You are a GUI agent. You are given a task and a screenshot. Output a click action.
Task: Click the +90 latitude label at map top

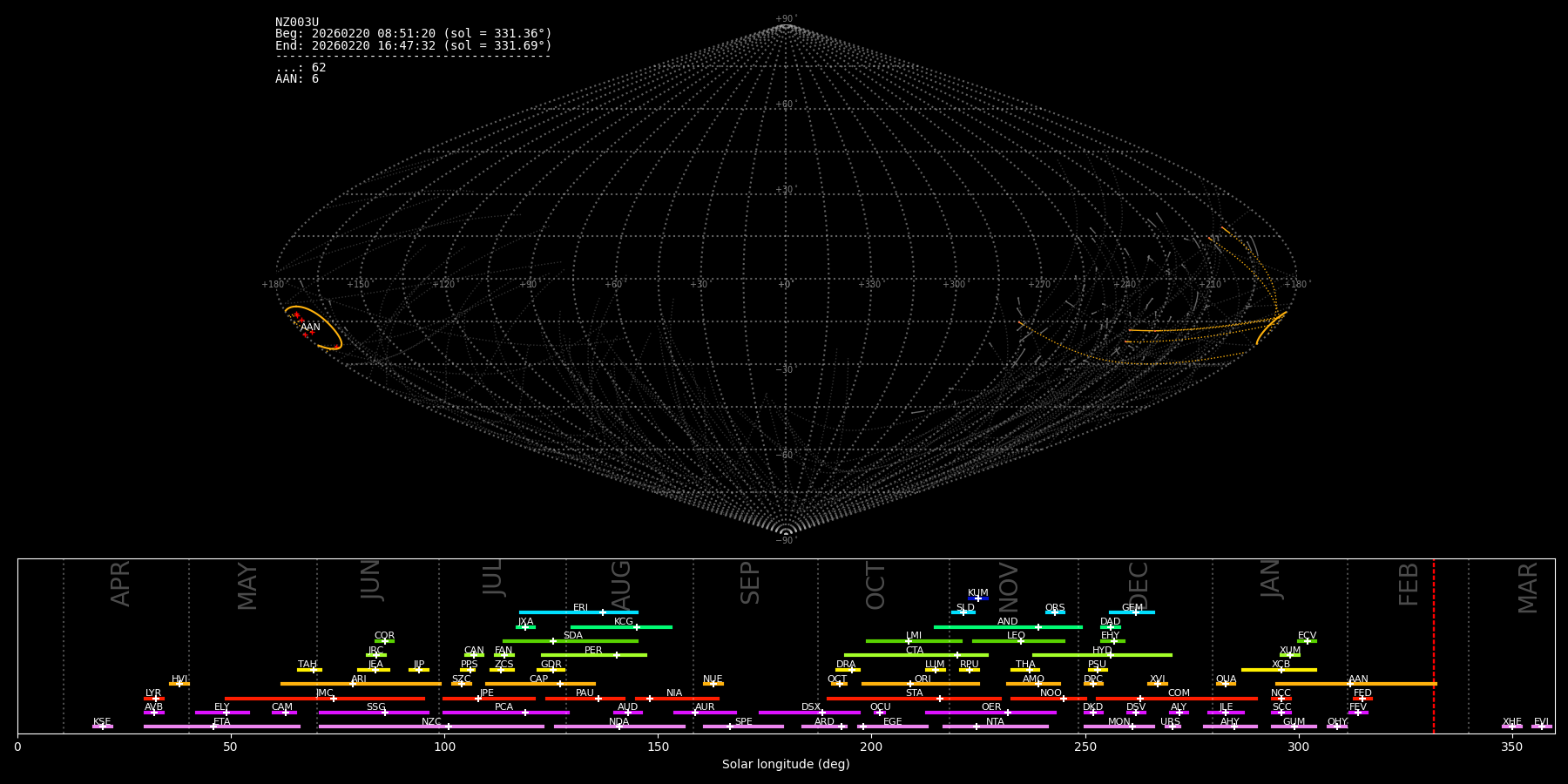[x=785, y=19]
